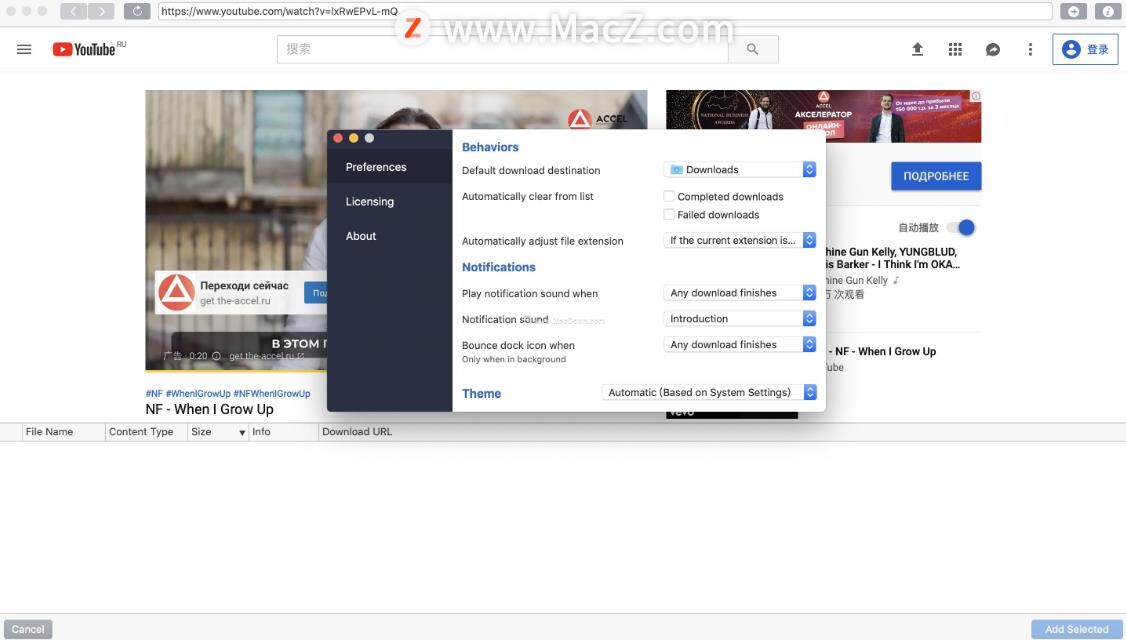Go forward with the browser forward arrow
1126x640 pixels.
[x=101, y=11]
